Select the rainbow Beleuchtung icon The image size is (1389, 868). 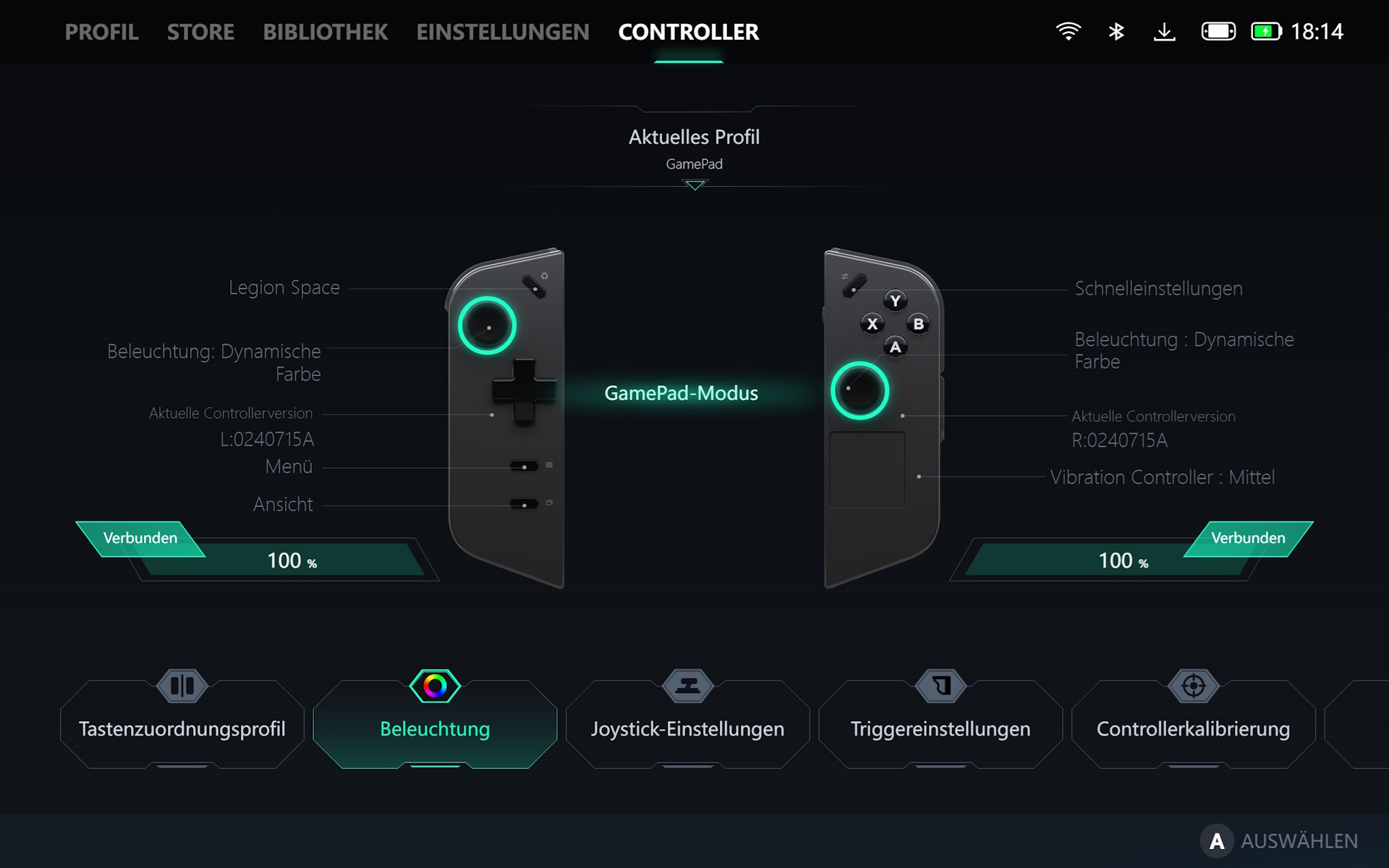(x=435, y=686)
